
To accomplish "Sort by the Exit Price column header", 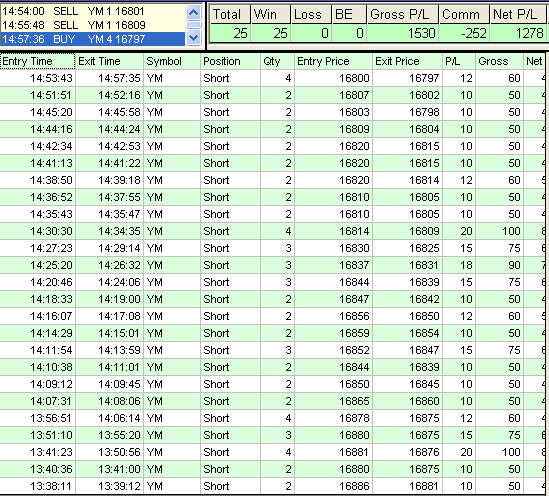I will 407,61.
